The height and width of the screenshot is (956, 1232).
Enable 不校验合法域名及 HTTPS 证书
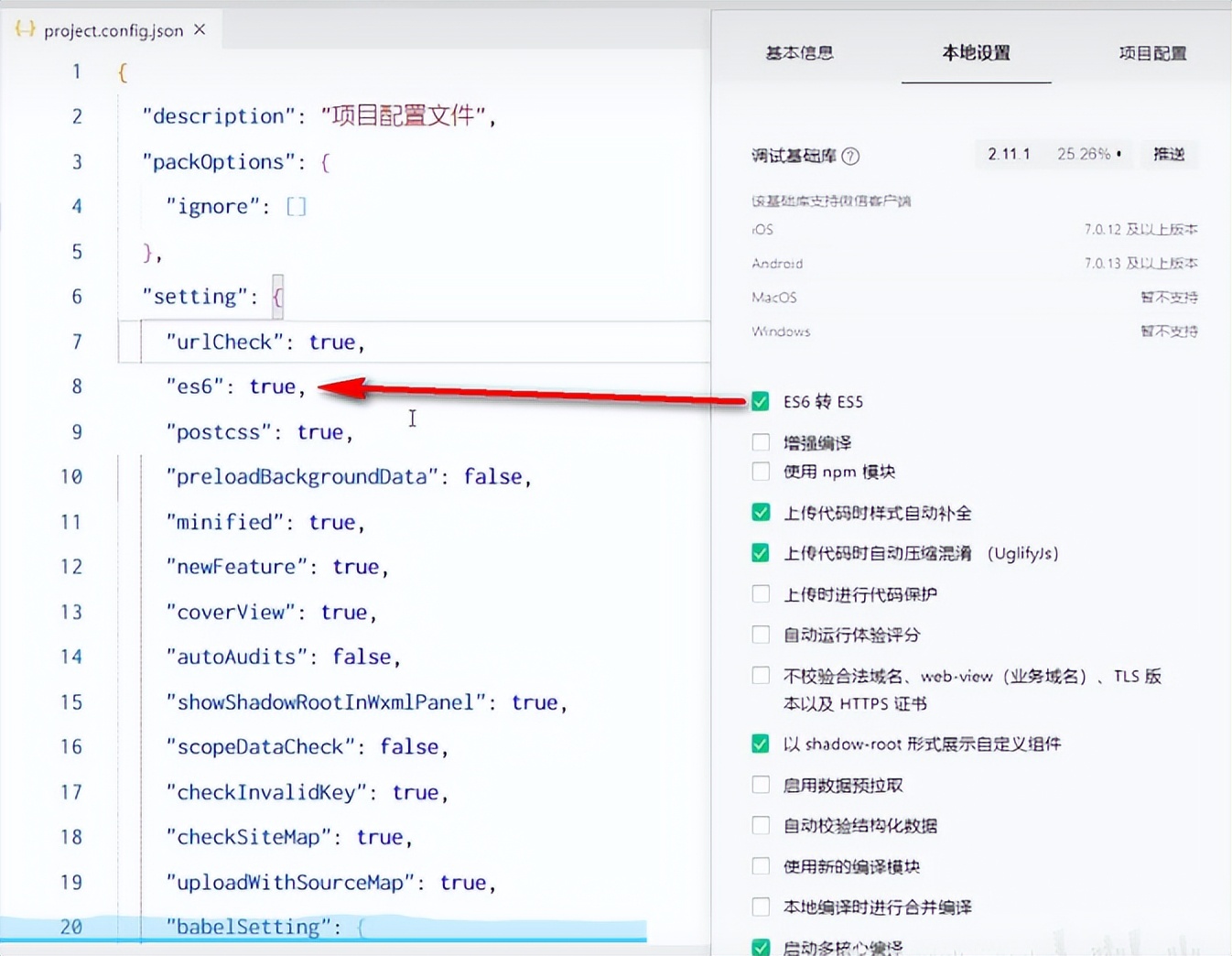point(761,675)
